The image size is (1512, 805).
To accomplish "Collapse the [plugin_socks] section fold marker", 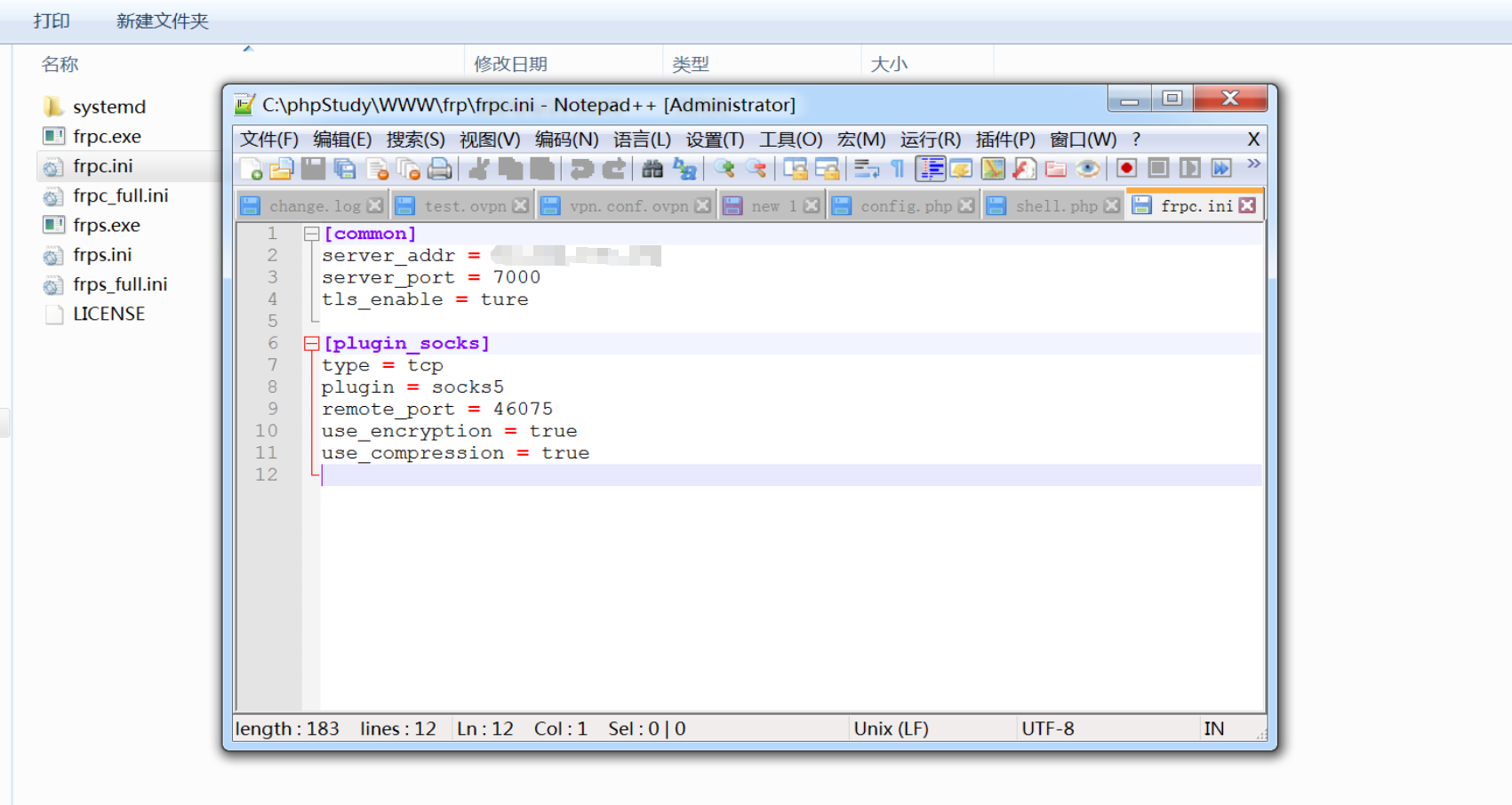I will click(311, 344).
